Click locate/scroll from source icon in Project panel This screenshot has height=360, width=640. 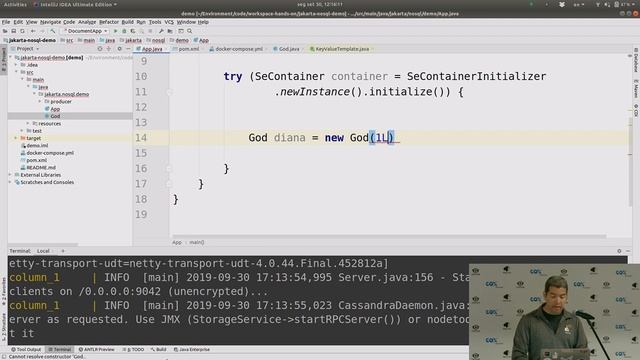(100, 49)
